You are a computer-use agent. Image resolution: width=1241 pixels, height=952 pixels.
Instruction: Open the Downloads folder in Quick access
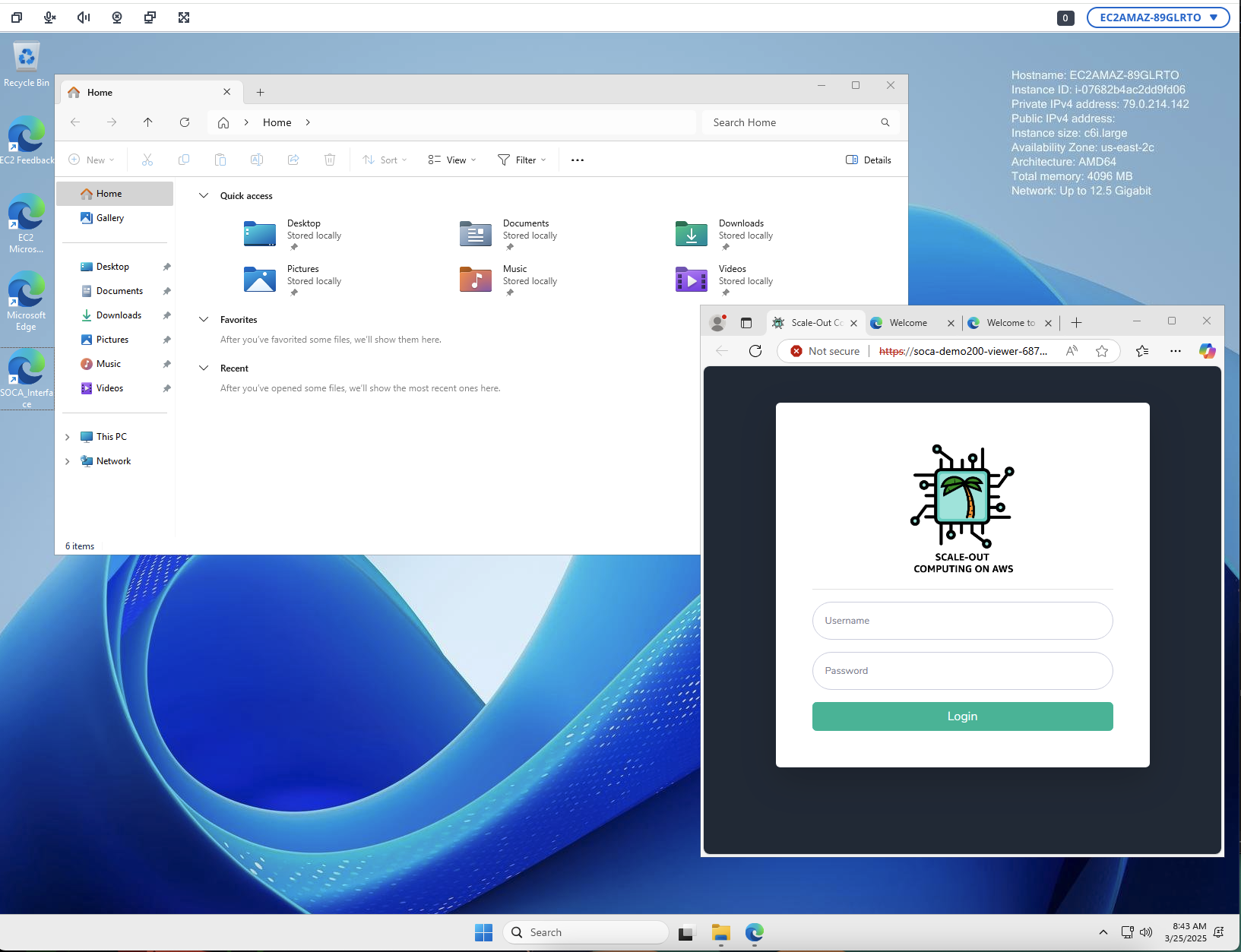coord(693,234)
